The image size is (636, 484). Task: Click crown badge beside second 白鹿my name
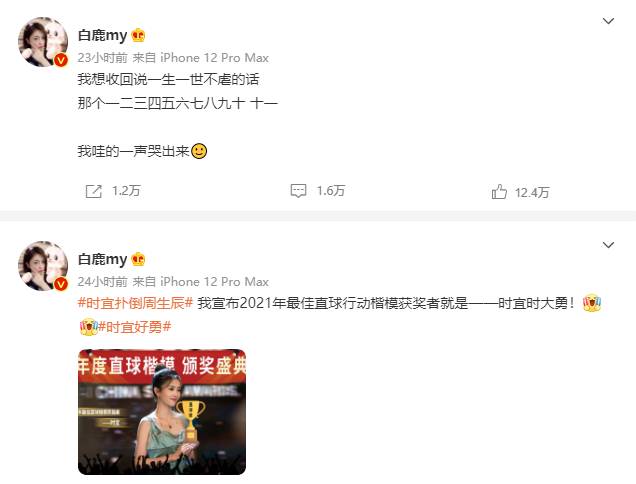point(138,259)
